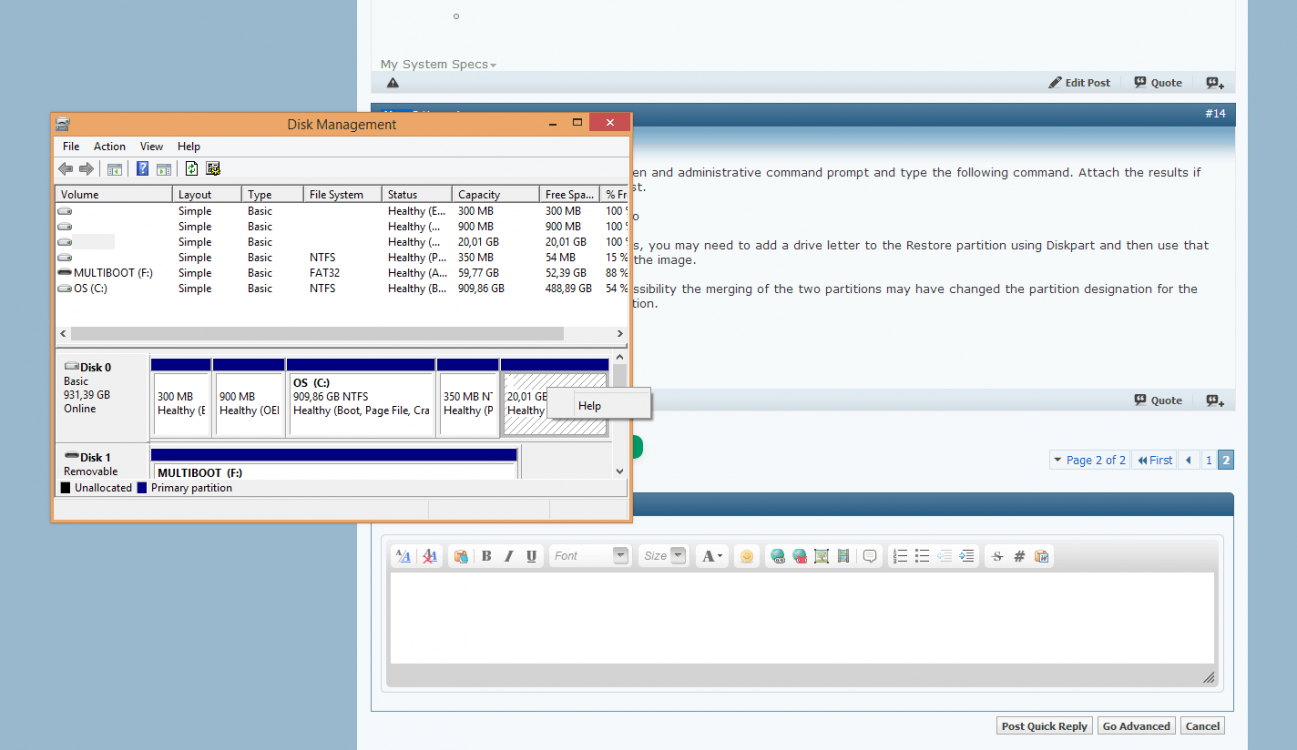Image resolution: width=1297 pixels, height=750 pixels.
Task: Click the Insert Image icon in editor
Action: pyautogui.click(x=821, y=556)
